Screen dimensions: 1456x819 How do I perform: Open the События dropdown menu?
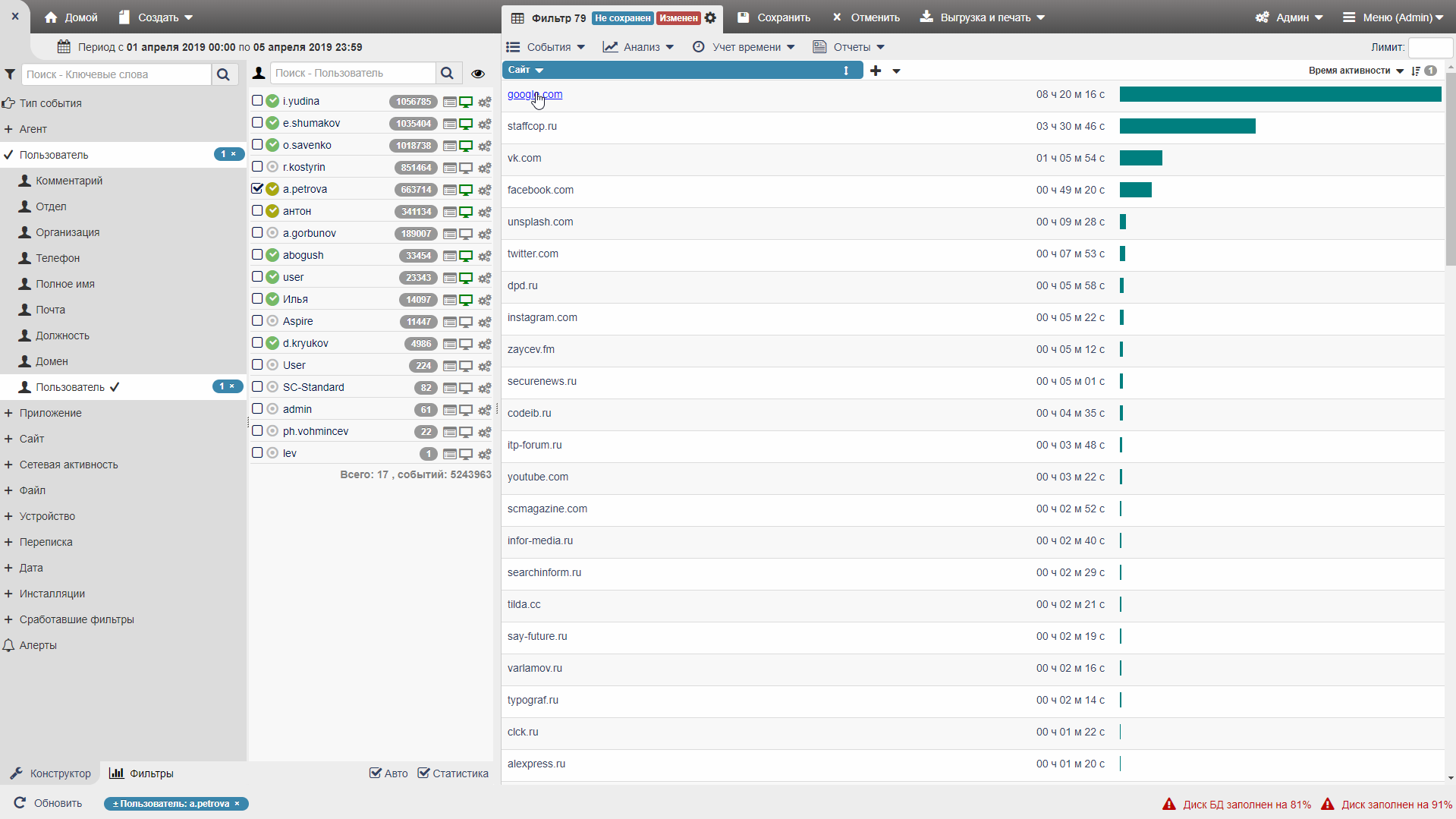[x=546, y=47]
